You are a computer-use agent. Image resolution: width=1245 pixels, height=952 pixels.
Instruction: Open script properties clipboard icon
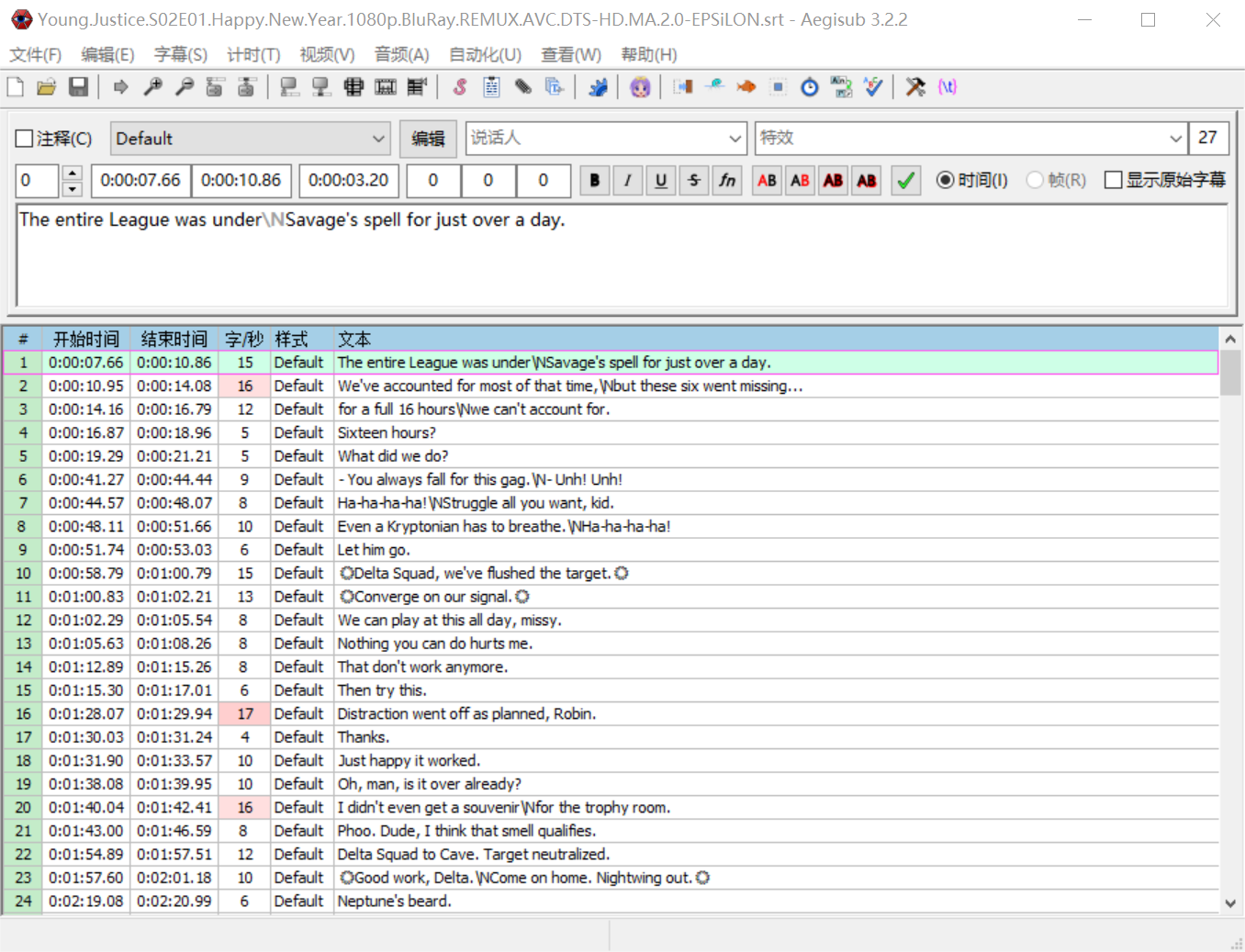(491, 87)
